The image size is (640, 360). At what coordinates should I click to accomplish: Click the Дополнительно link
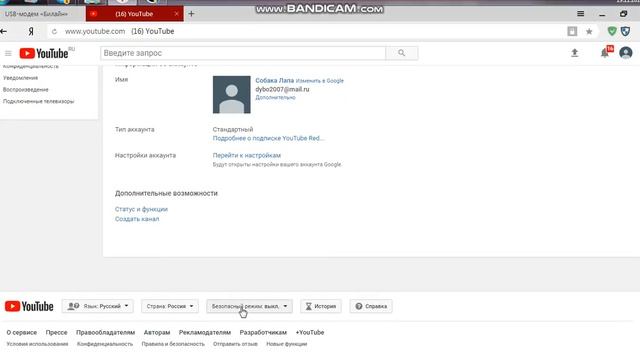point(276,98)
